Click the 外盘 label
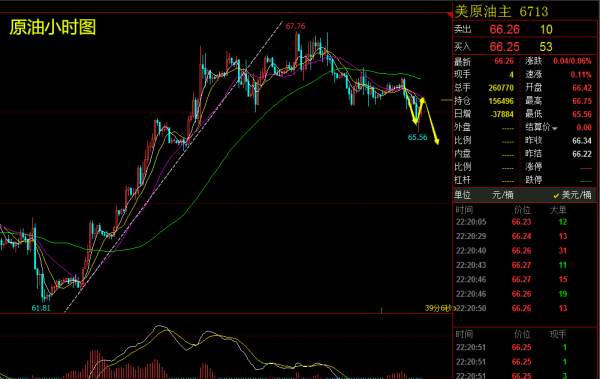 [462, 127]
